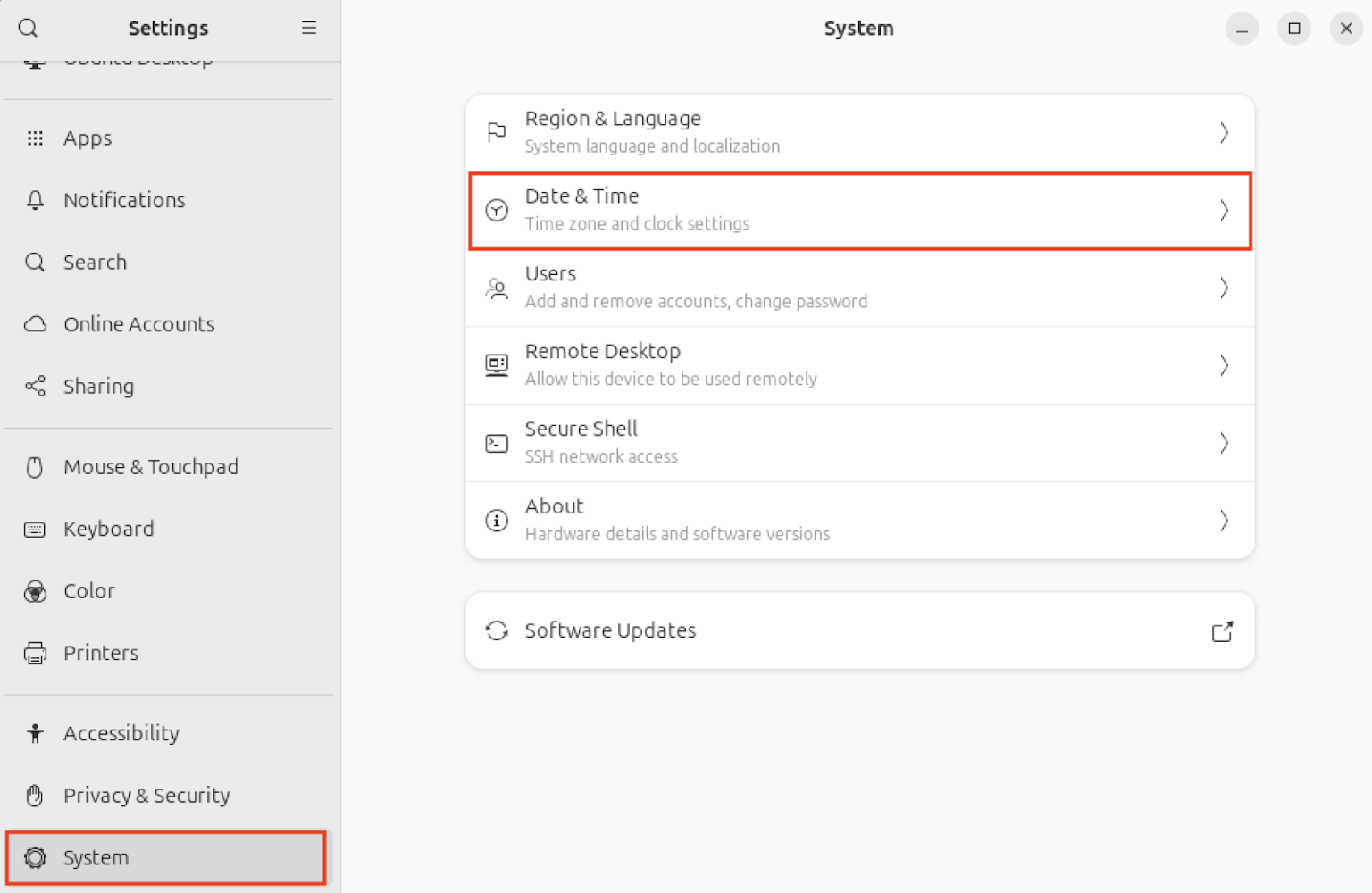The image size is (1372, 893).
Task: Open the Date & Time clock icon
Action: [x=497, y=210]
